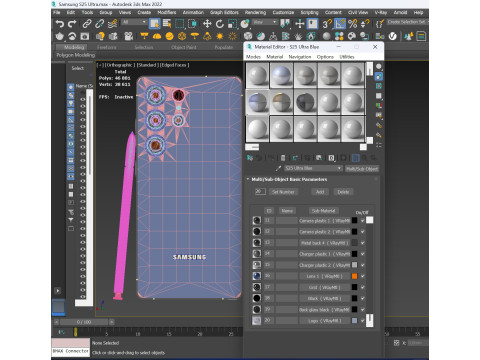
Task: Open the View reference coordinate dropdown
Action: [x=265, y=22]
